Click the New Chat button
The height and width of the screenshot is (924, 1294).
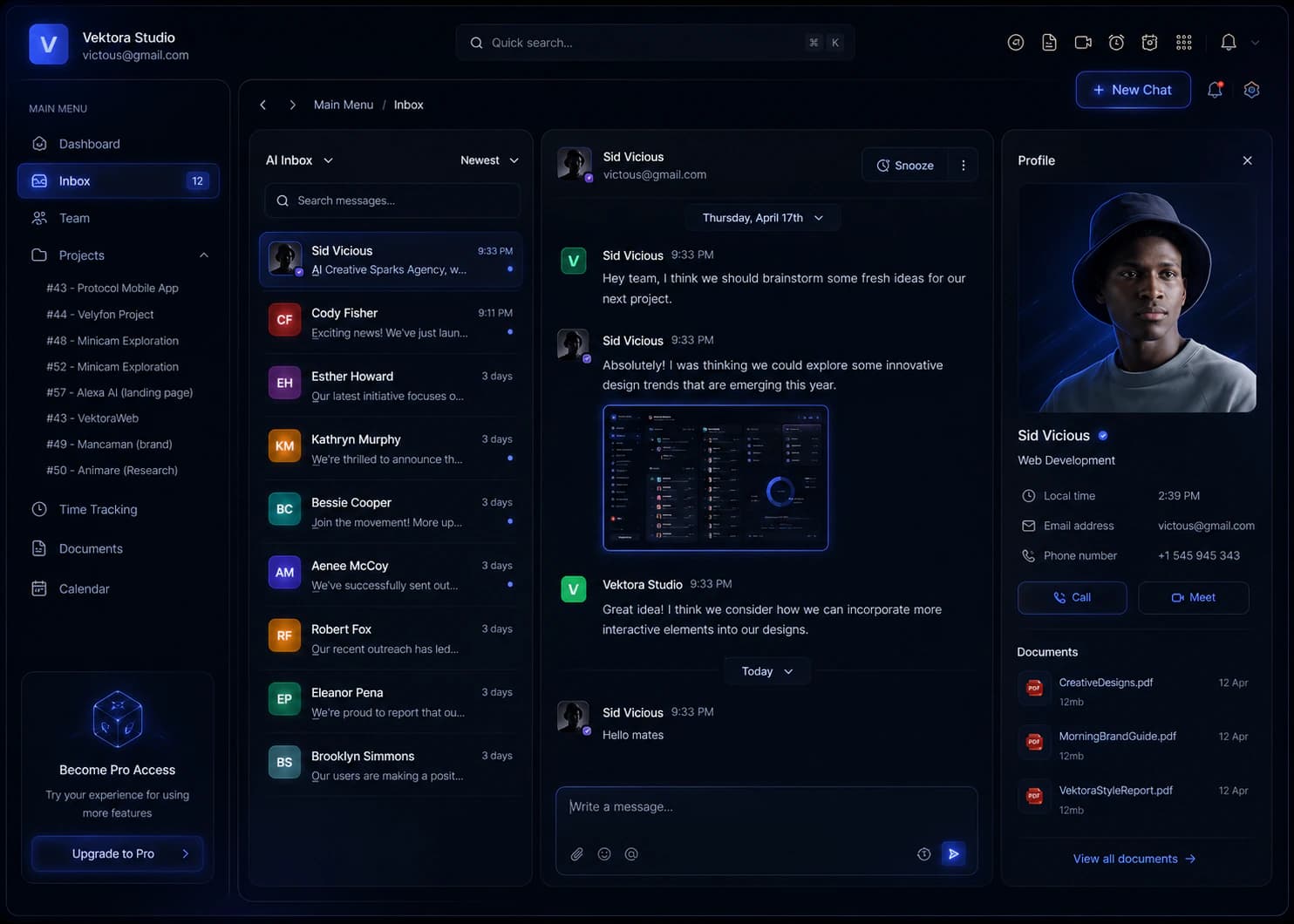point(1133,90)
